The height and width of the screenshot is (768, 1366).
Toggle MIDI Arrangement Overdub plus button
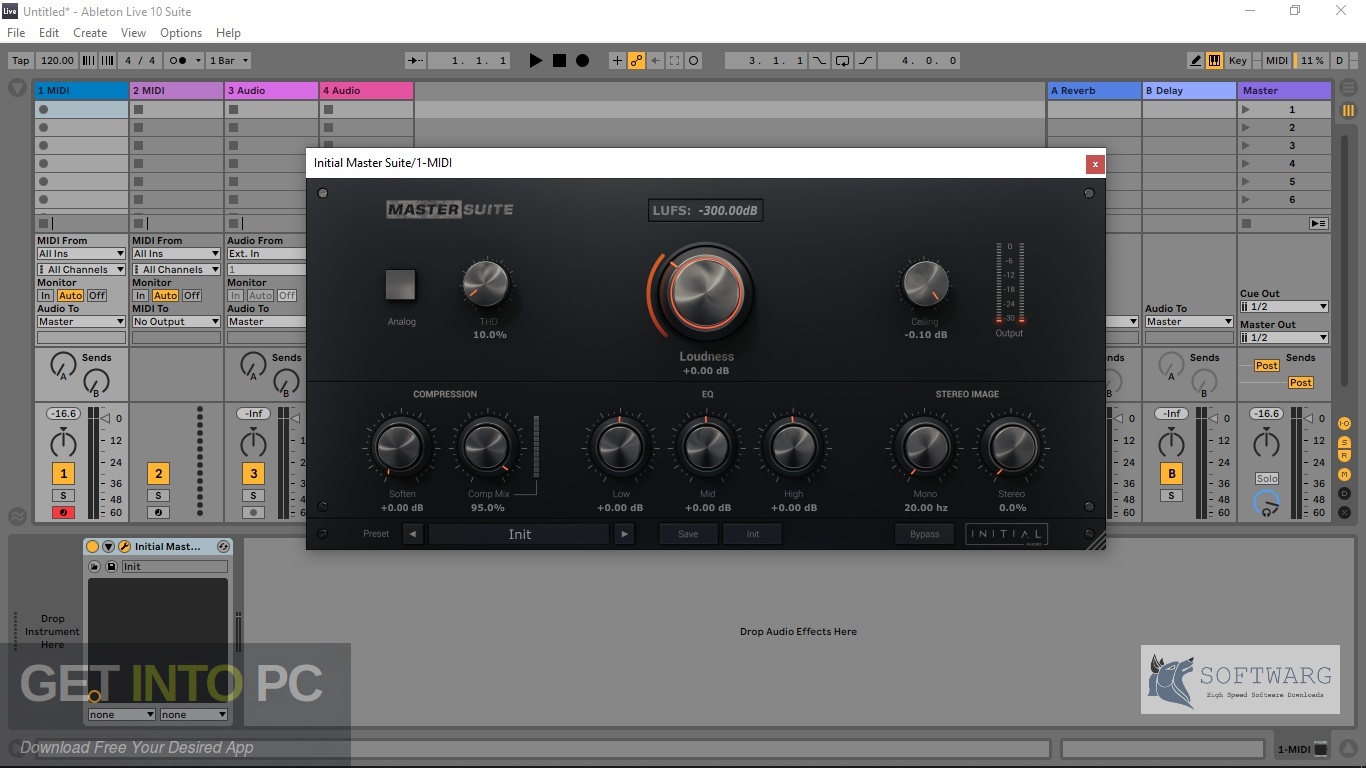point(617,60)
